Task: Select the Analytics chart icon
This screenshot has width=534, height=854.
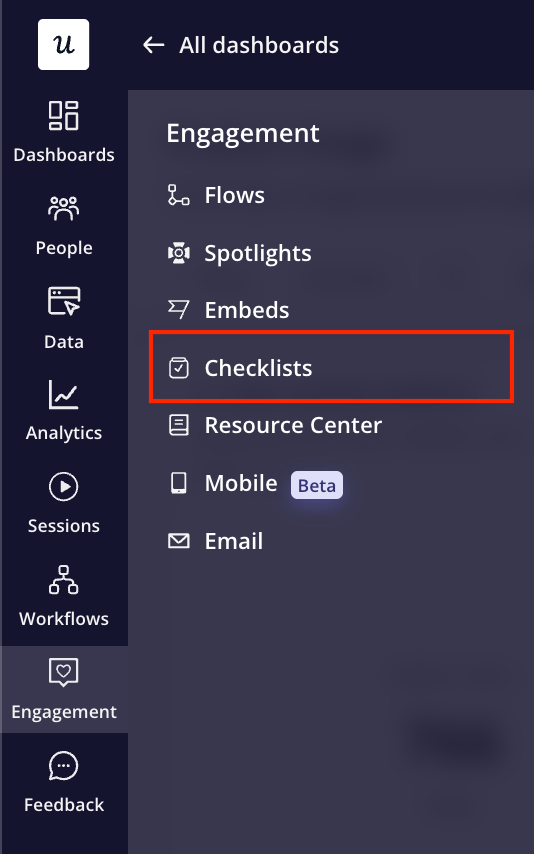Action: pyautogui.click(x=64, y=394)
